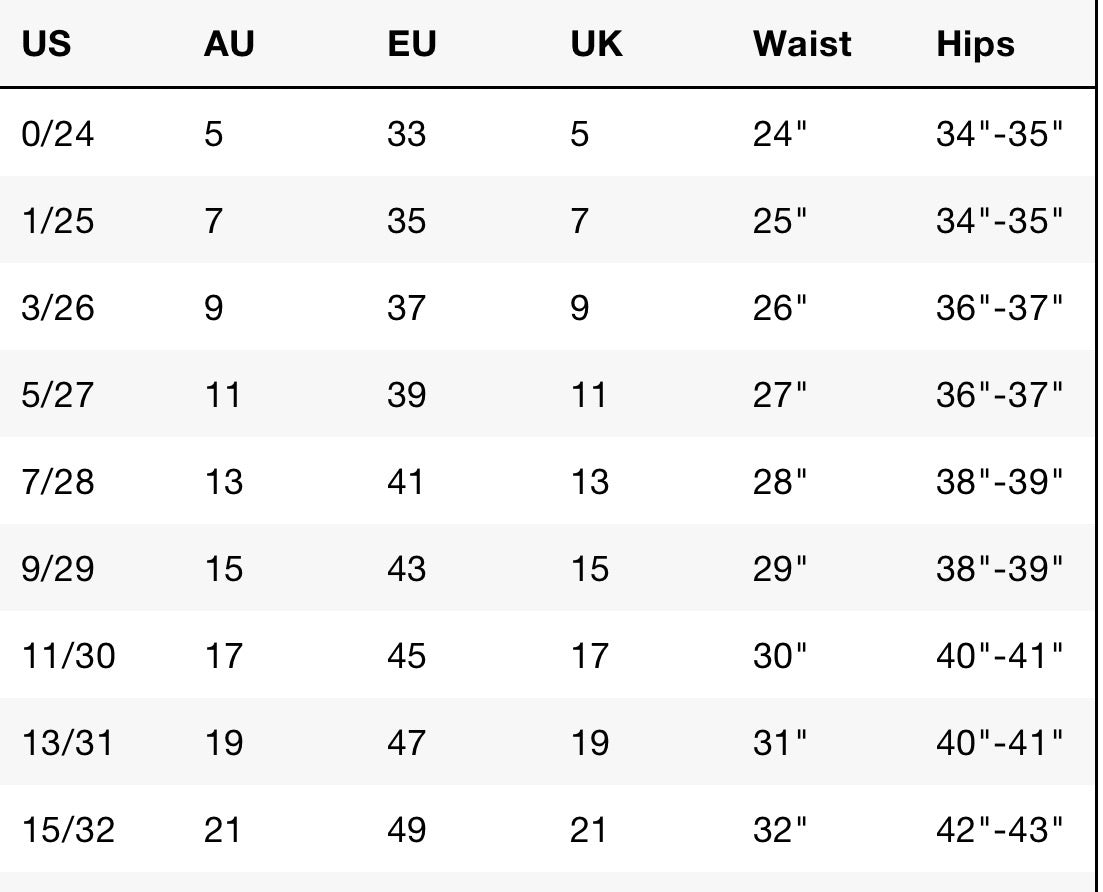Screen dimensions: 1103x892
Task: Select the 0/24 US size cell
Action: 58,133
